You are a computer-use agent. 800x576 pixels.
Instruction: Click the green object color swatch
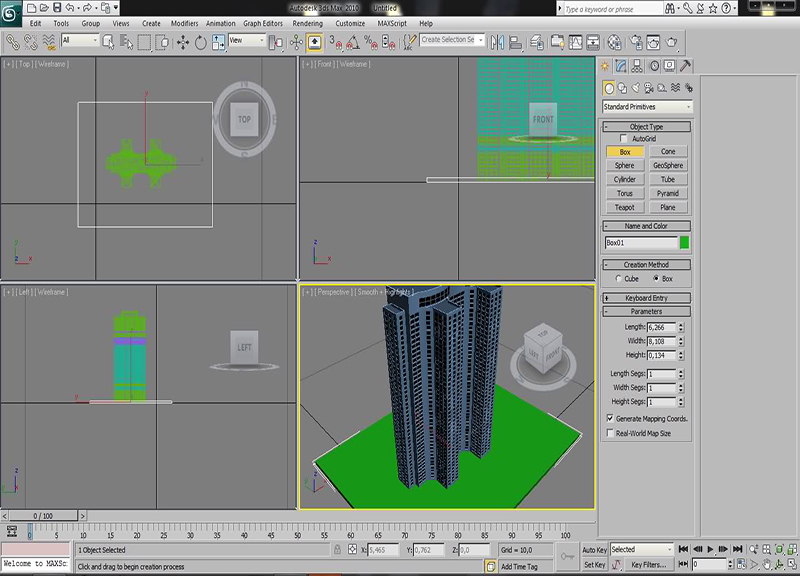pyautogui.click(x=685, y=242)
